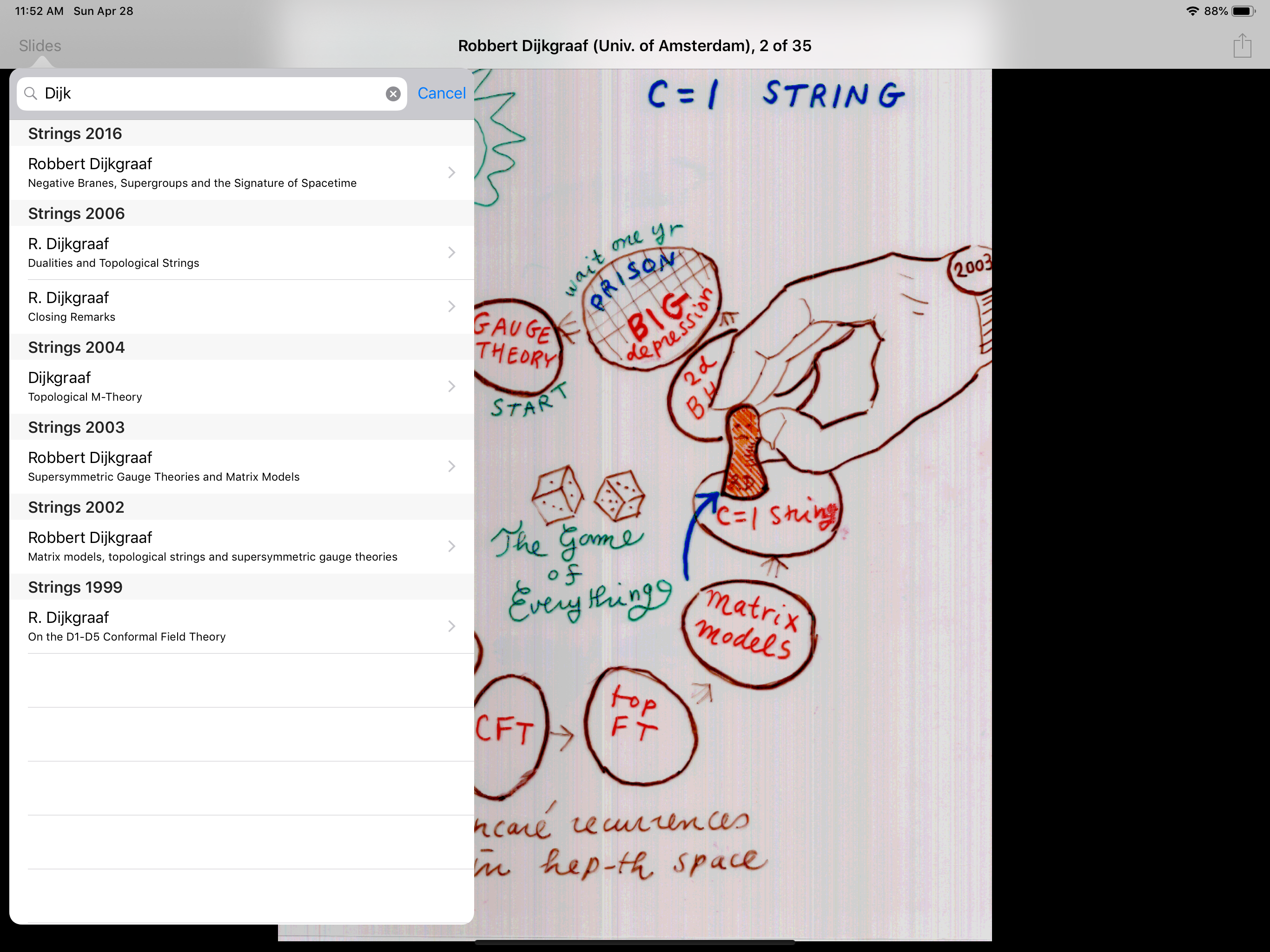Open Topological M-Theory chevron

coord(451,386)
